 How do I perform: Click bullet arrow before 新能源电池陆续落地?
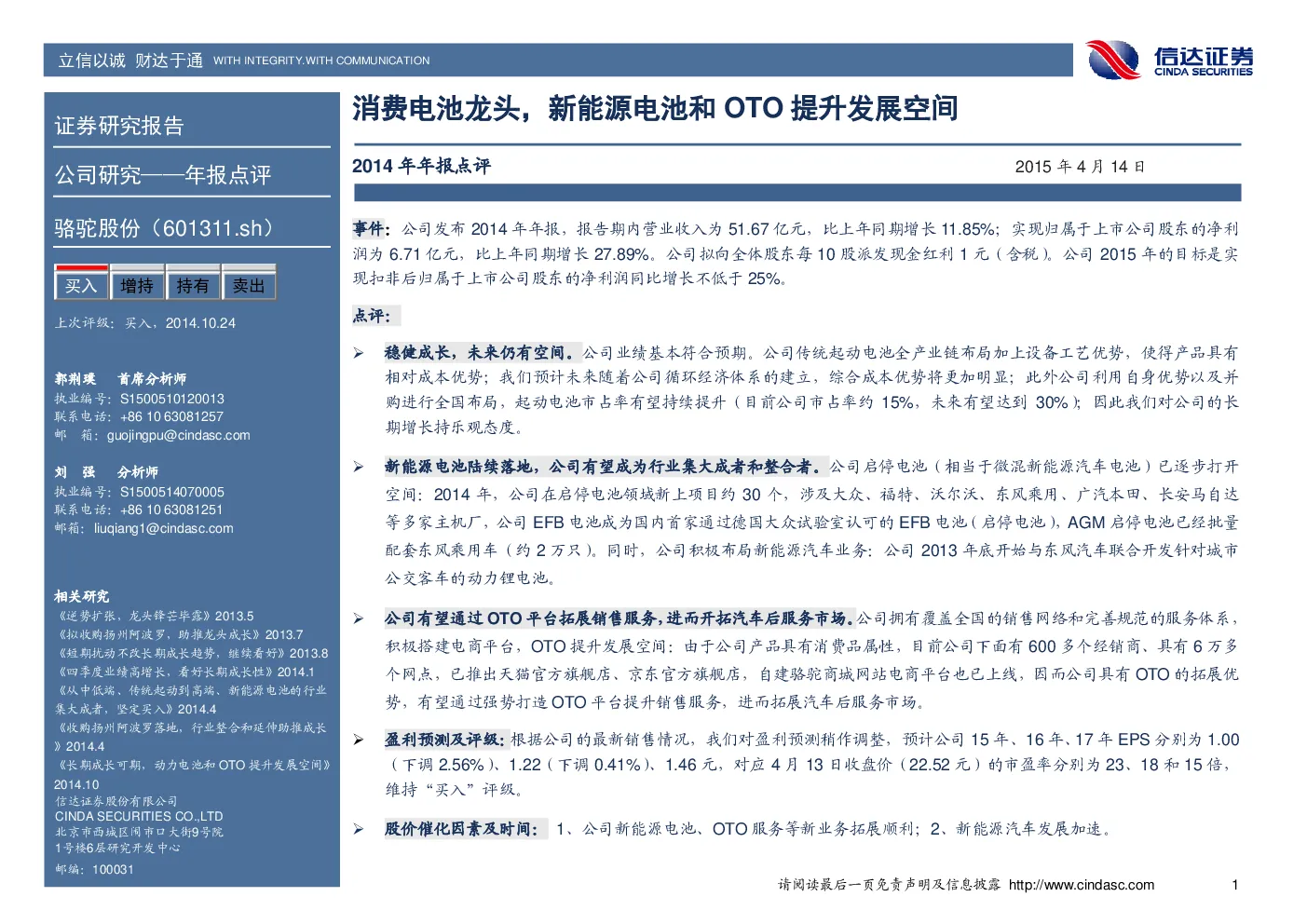tap(359, 467)
